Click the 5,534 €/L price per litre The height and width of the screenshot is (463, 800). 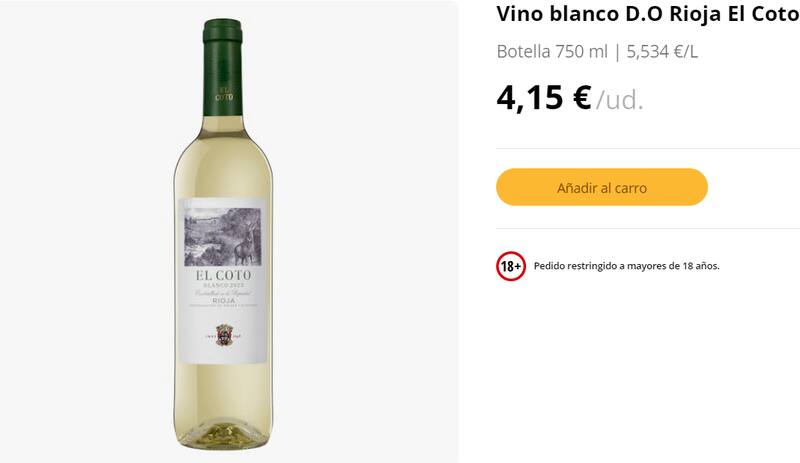tap(662, 51)
